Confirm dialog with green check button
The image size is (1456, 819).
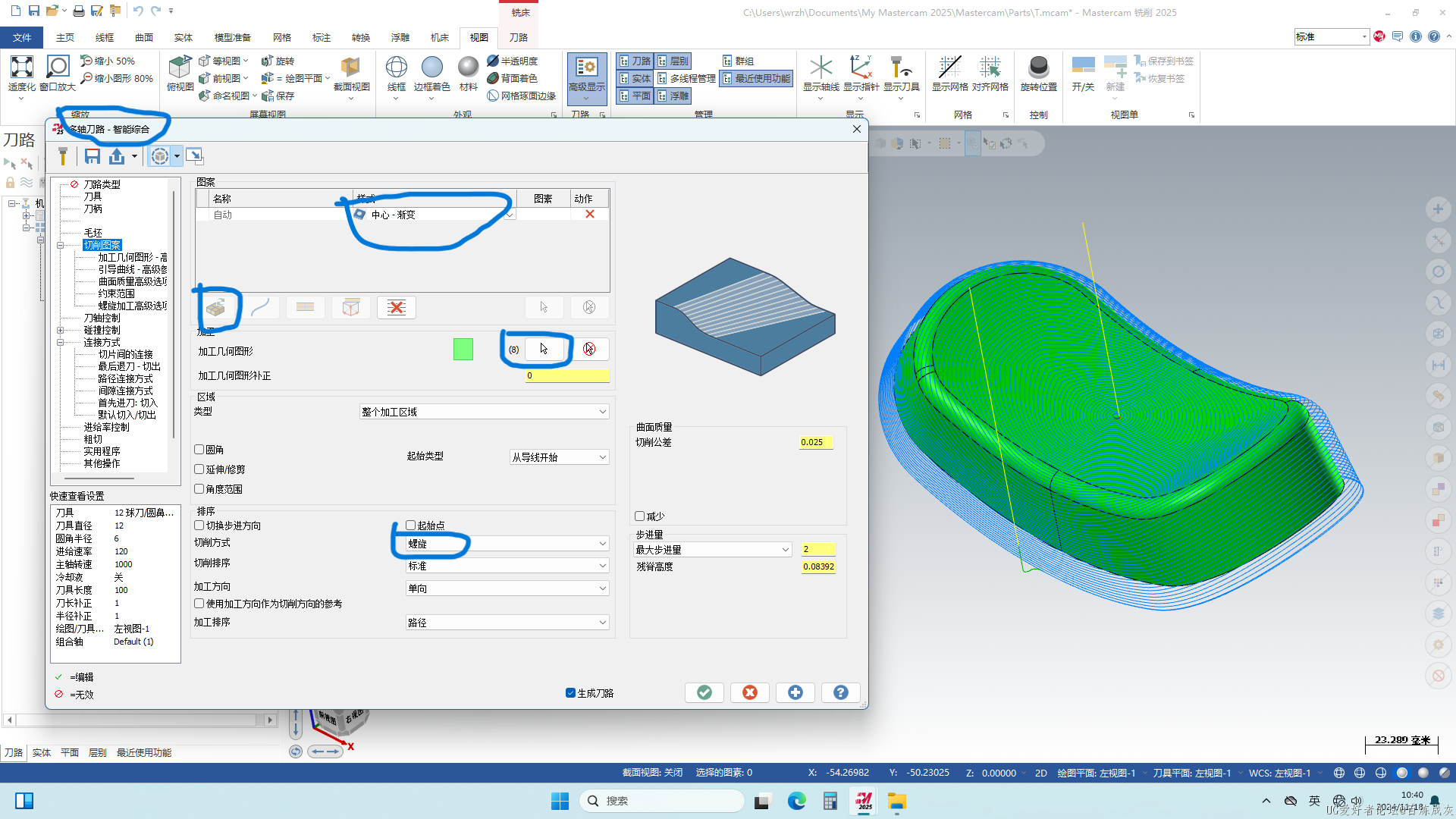pos(704,692)
